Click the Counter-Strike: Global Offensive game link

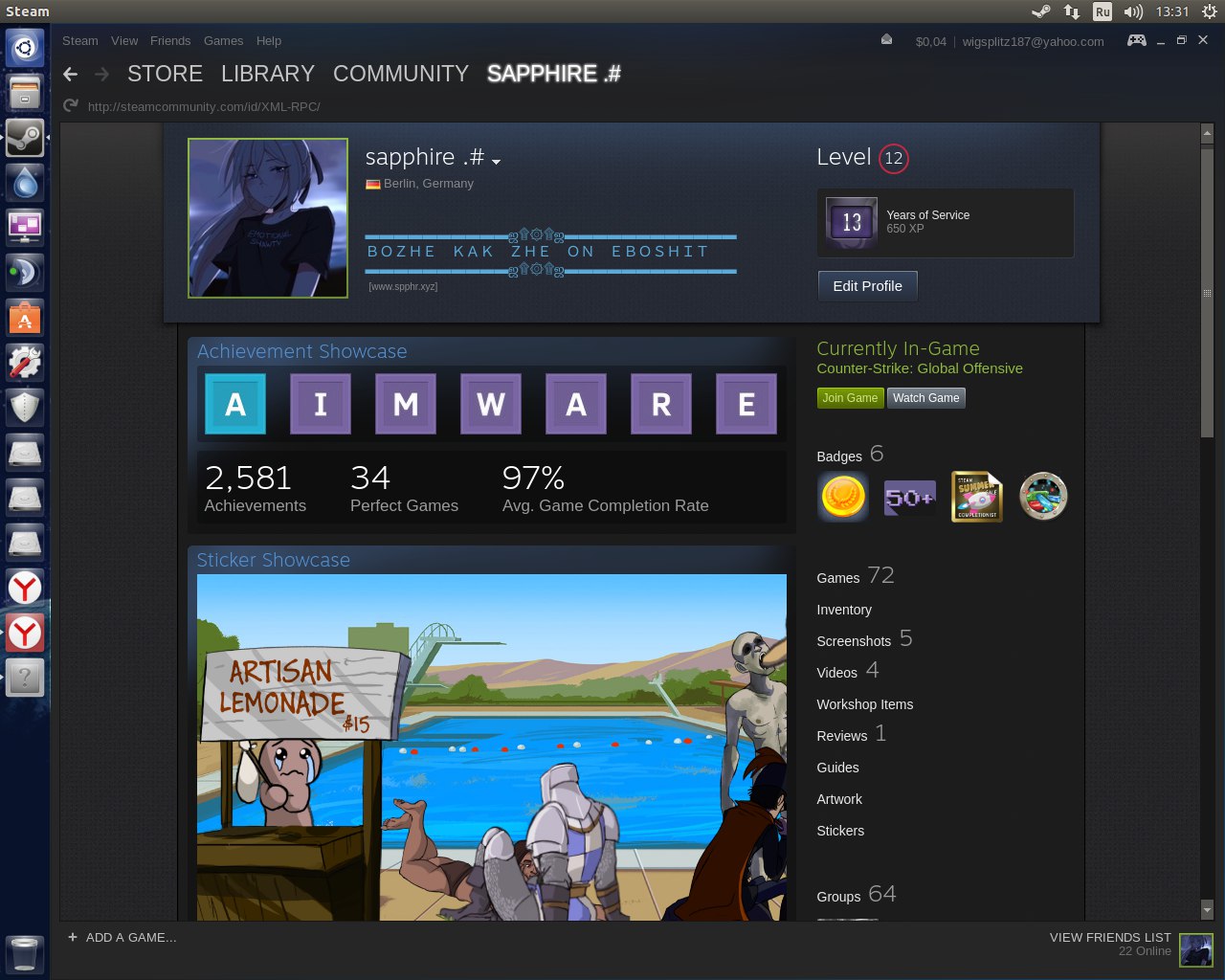920,368
